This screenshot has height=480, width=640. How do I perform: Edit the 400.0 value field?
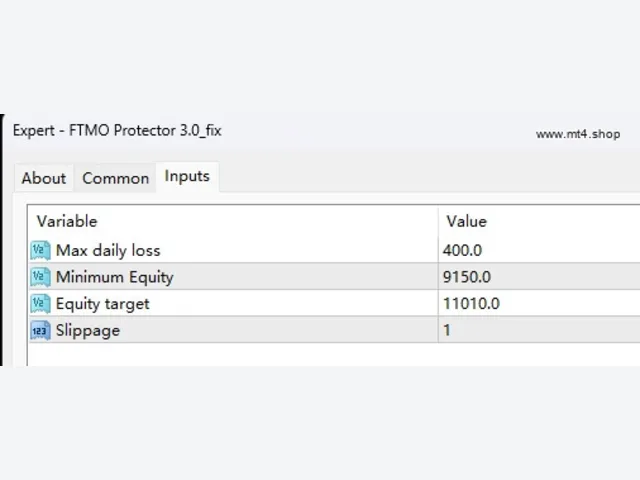coord(539,250)
